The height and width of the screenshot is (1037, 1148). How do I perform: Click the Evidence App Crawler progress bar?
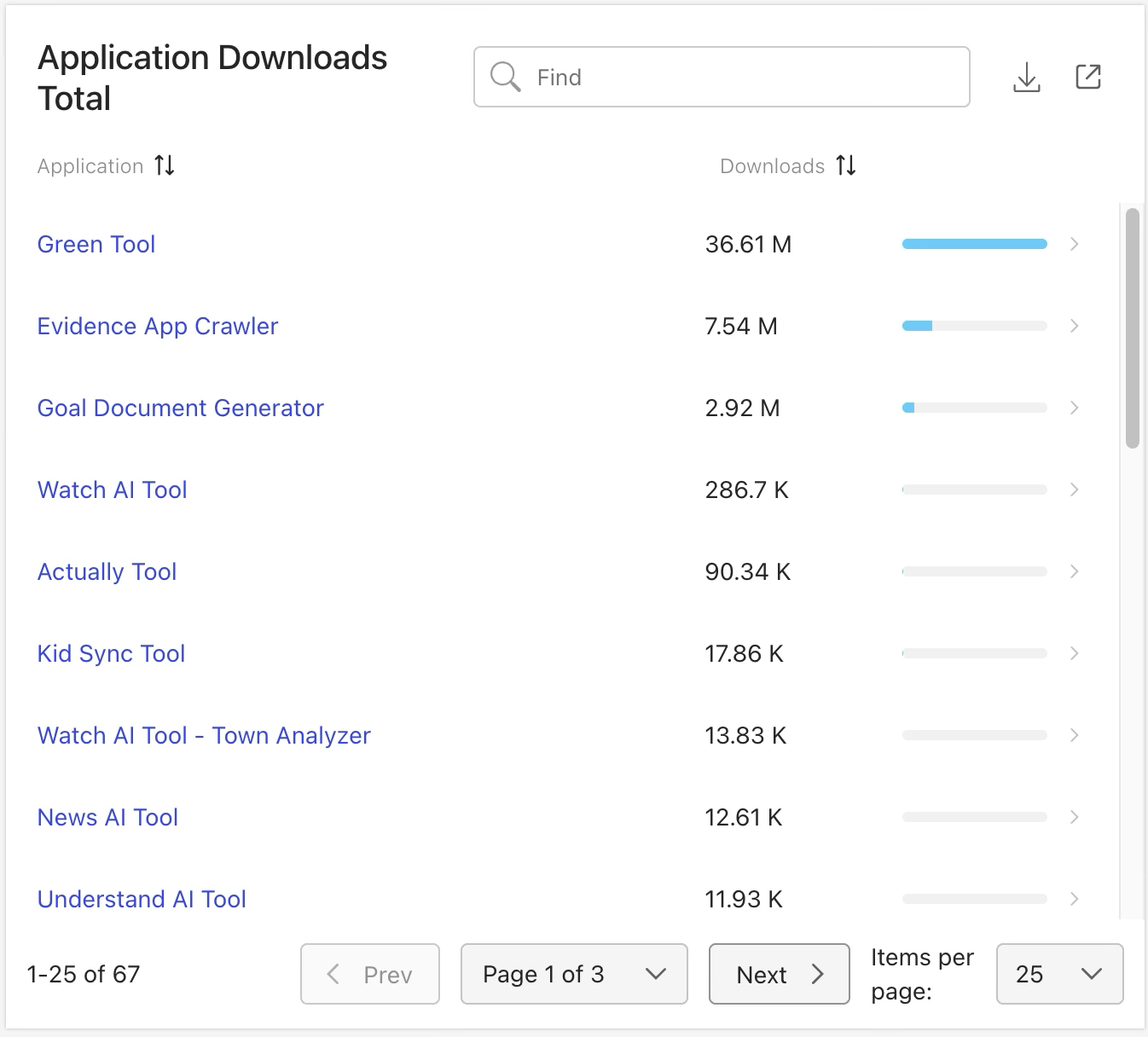(x=975, y=326)
